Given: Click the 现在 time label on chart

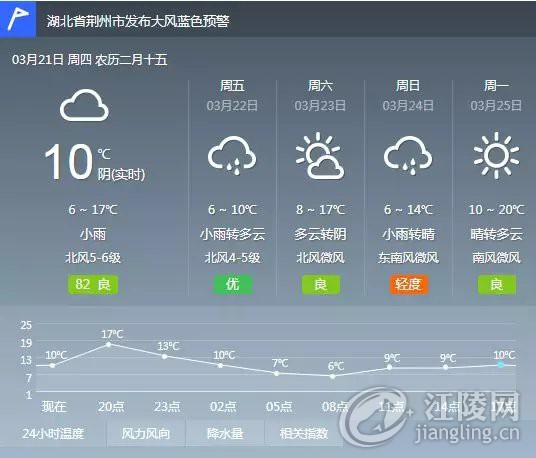Looking at the screenshot, I should click(54, 406).
